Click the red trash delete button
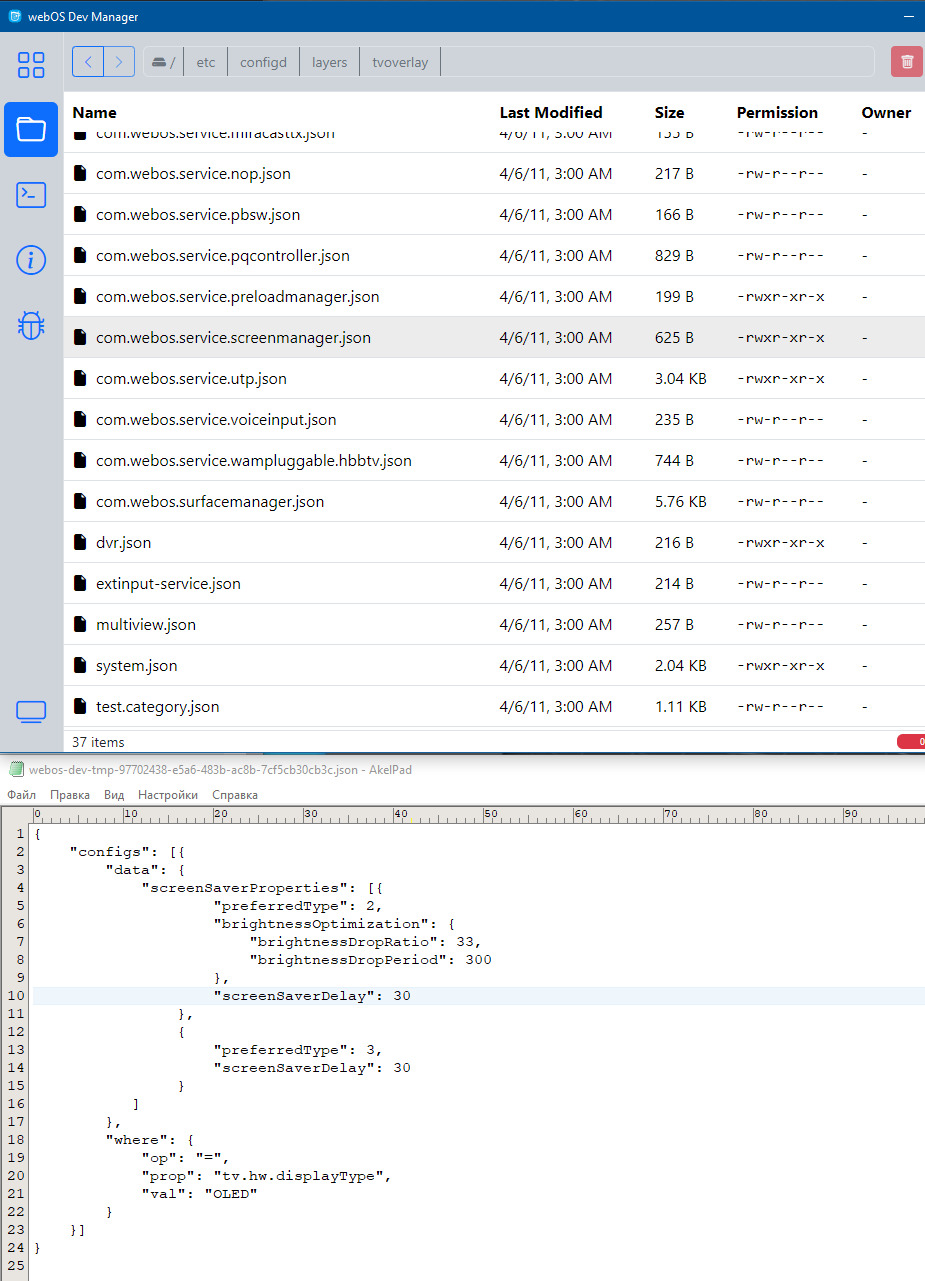Image resolution: width=925 pixels, height=1281 pixels. [x=906, y=62]
